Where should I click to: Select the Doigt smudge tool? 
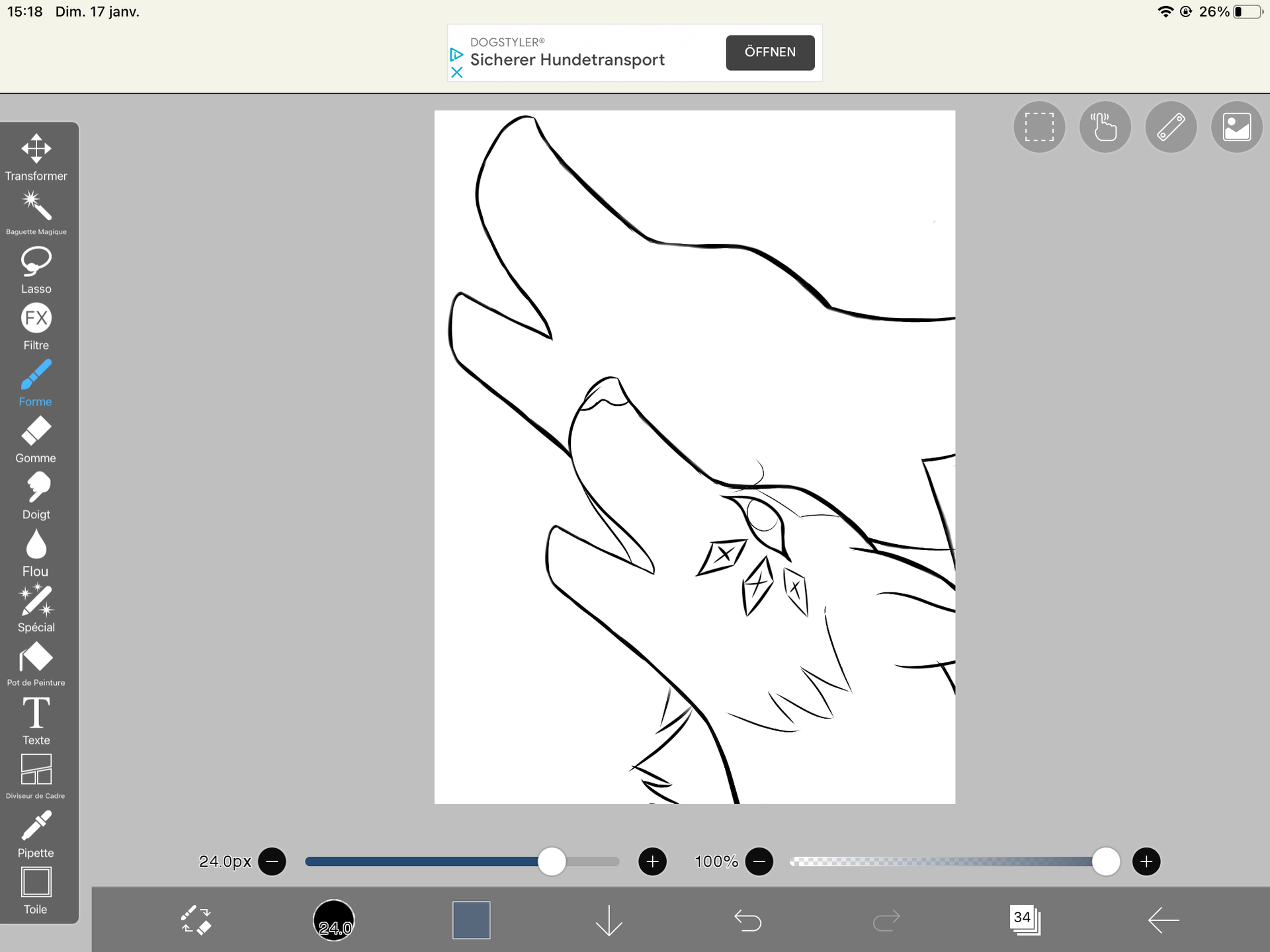36,496
